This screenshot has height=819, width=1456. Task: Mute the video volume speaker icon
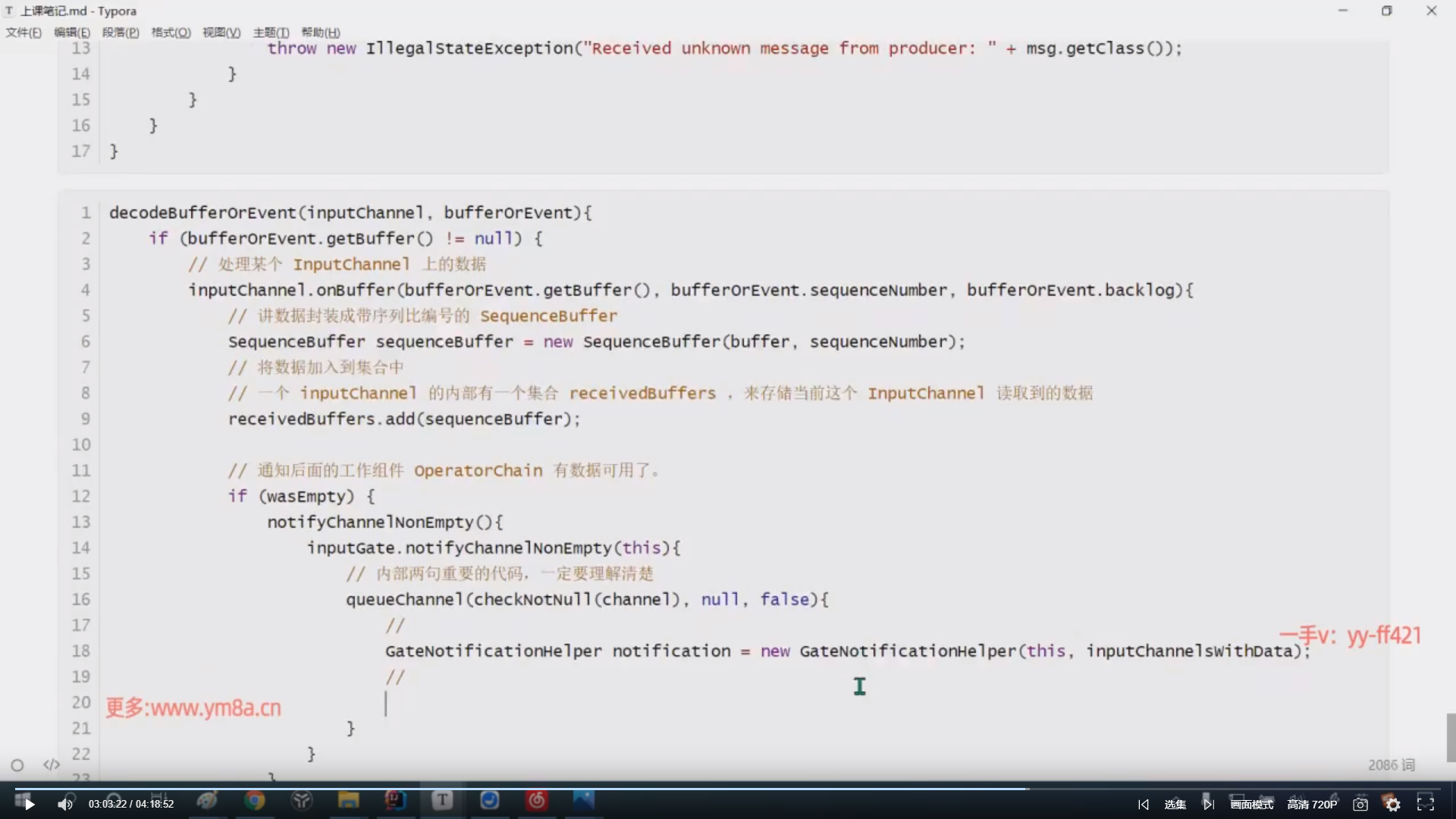pyautogui.click(x=65, y=805)
